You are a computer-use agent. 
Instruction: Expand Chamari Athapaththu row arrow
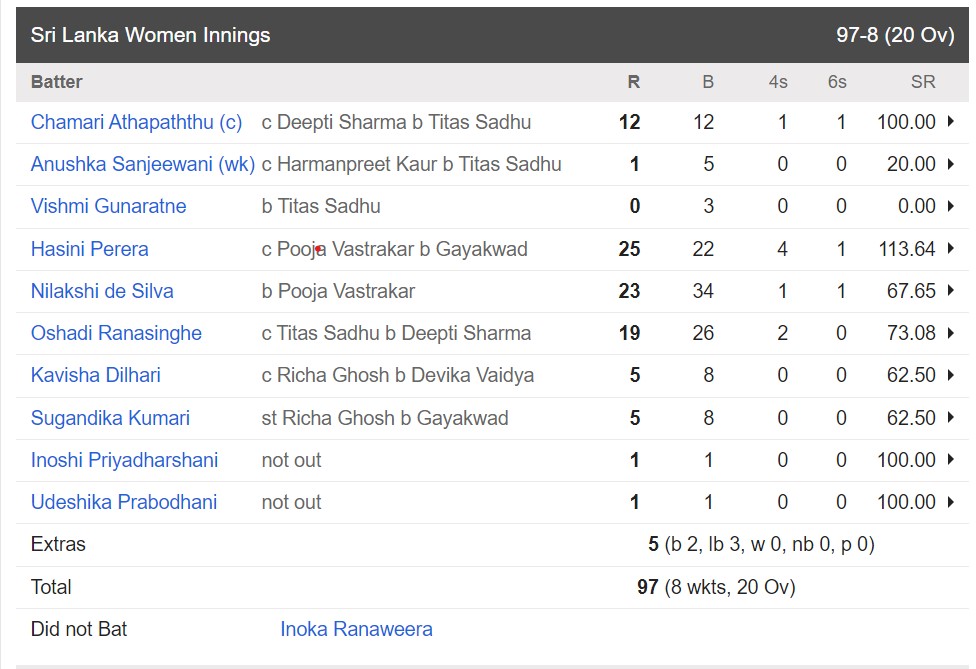click(x=950, y=121)
